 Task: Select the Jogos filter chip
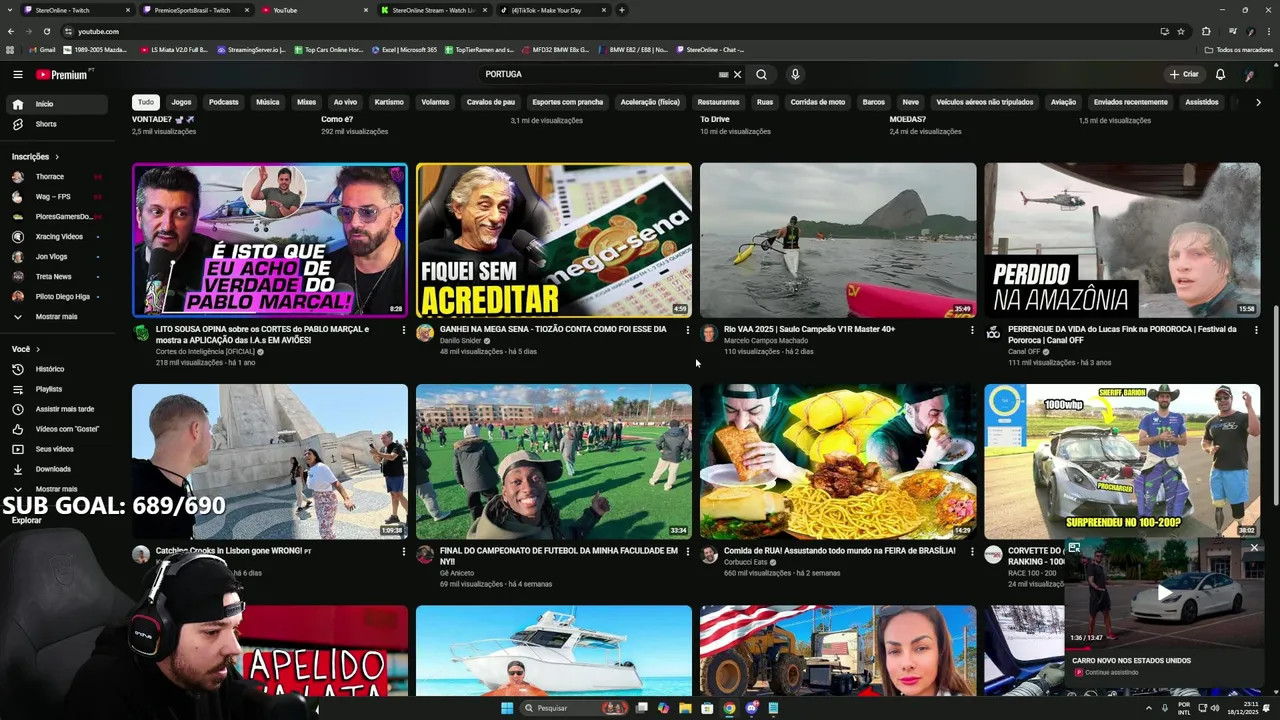[181, 102]
